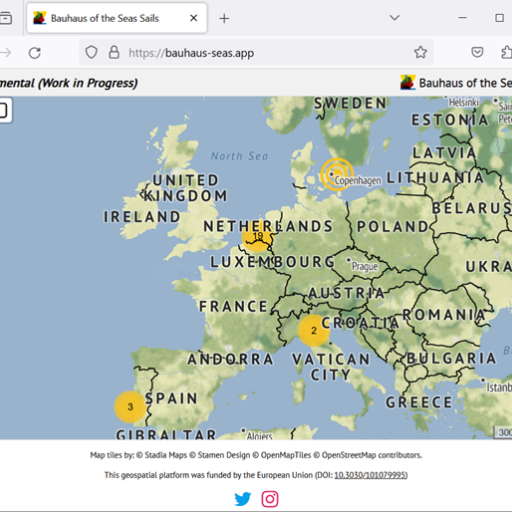Select the pulsing marker at Copenhagen
512x512 pixels.
tap(337, 174)
